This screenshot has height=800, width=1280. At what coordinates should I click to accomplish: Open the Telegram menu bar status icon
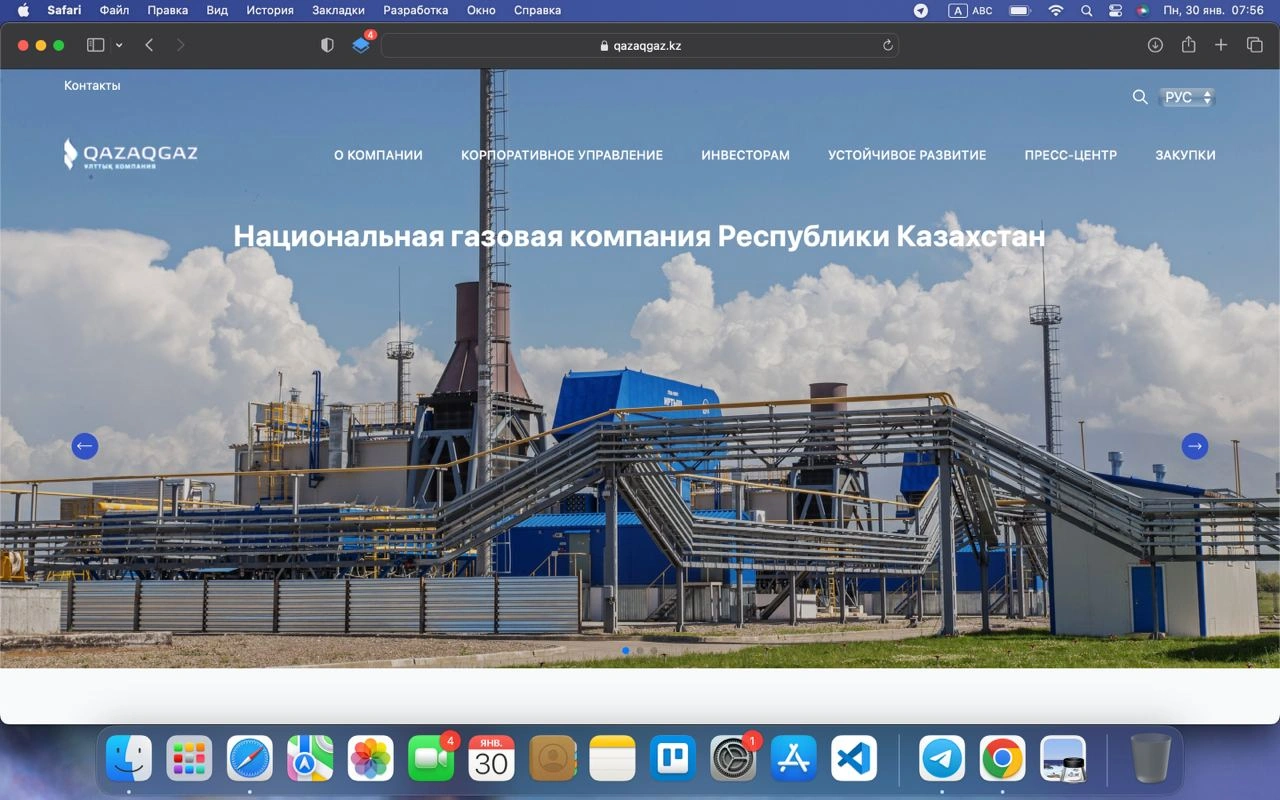click(921, 11)
